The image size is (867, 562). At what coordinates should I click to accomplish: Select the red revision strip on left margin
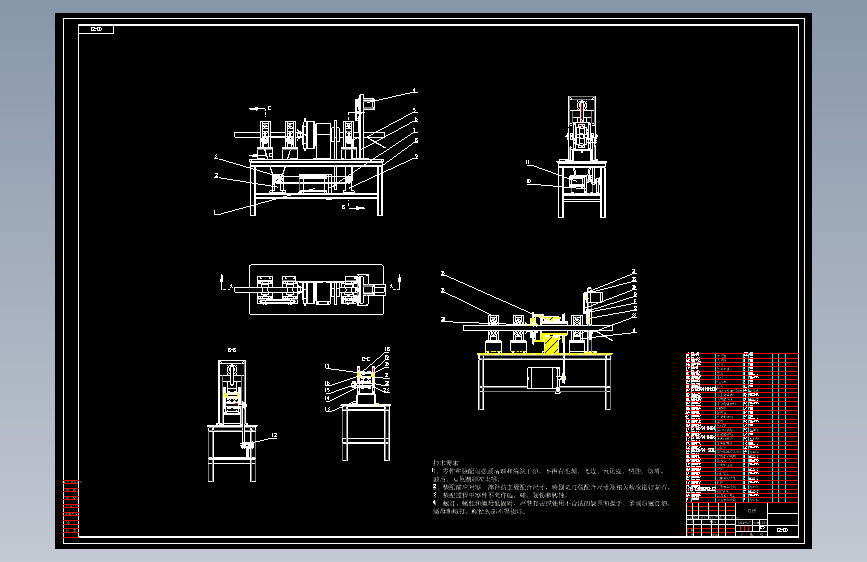(x=71, y=509)
